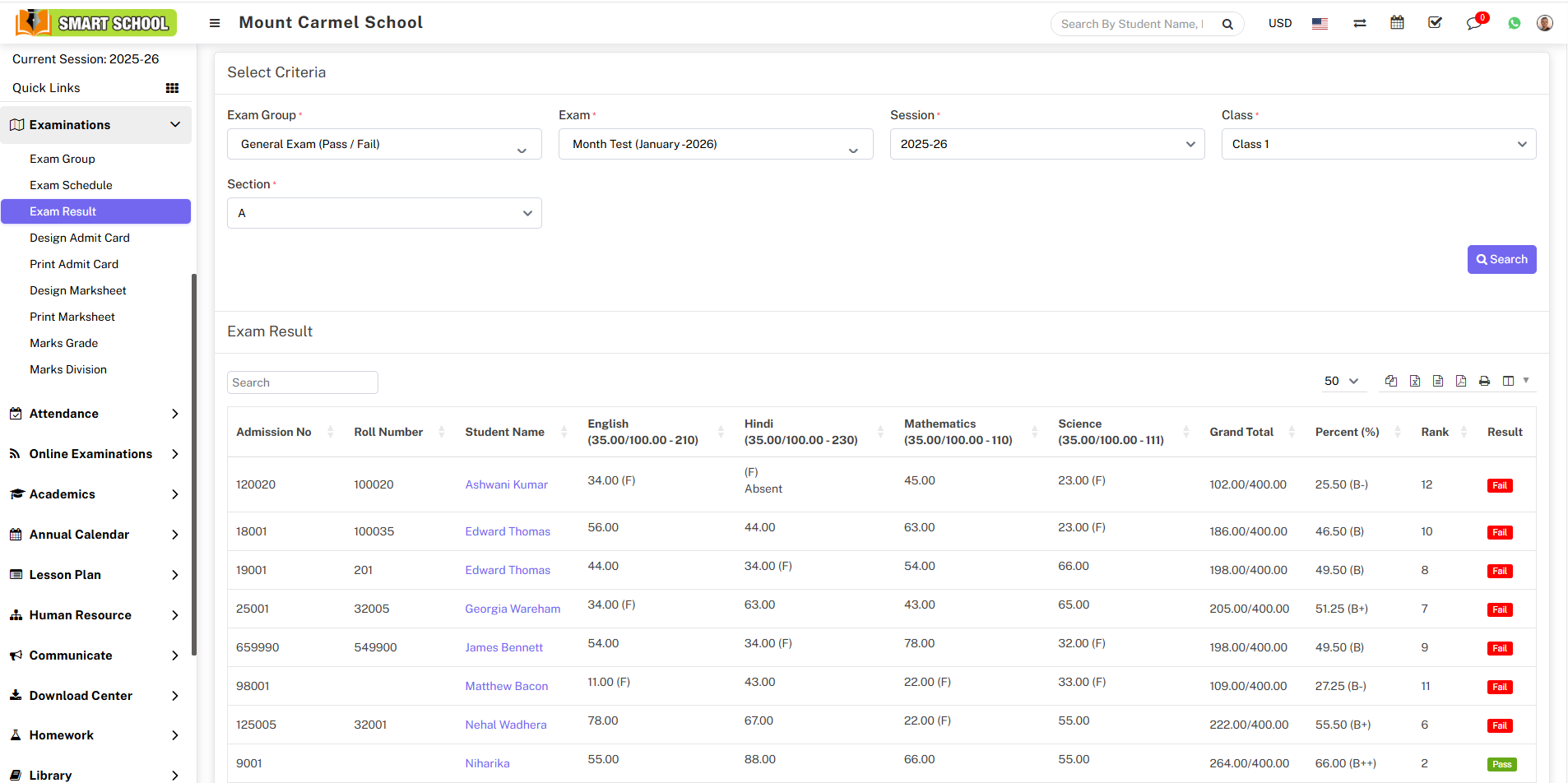
Task: Open the Exam Group dropdown
Action: click(x=384, y=144)
